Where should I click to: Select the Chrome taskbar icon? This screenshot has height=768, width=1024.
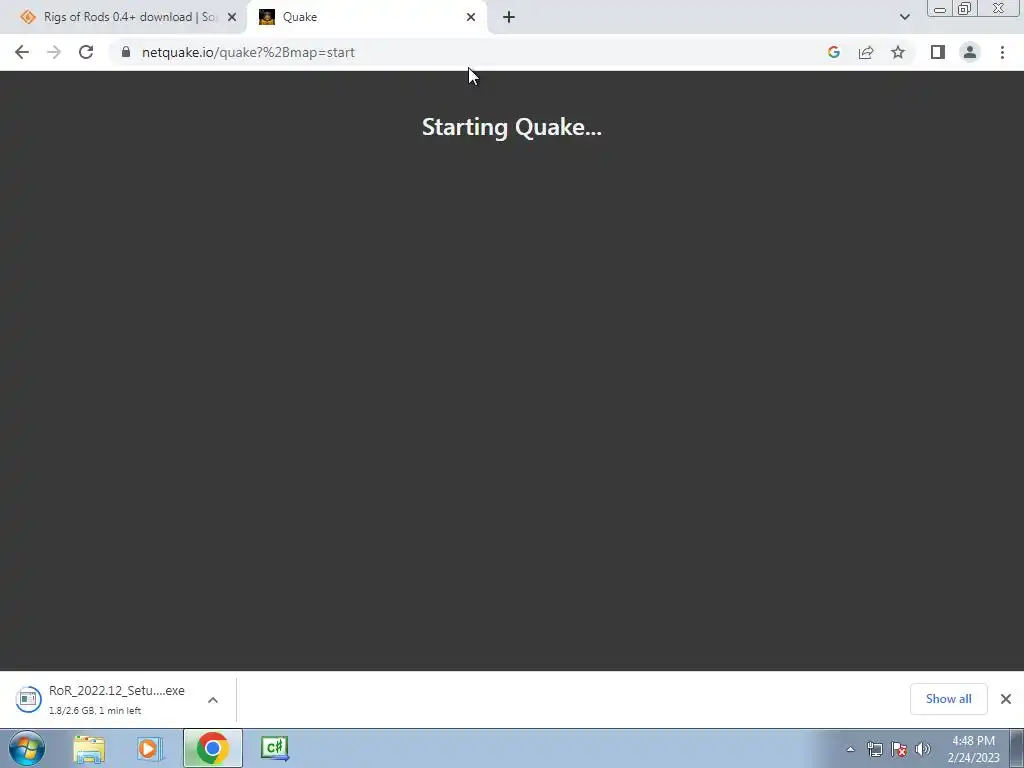[212, 748]
